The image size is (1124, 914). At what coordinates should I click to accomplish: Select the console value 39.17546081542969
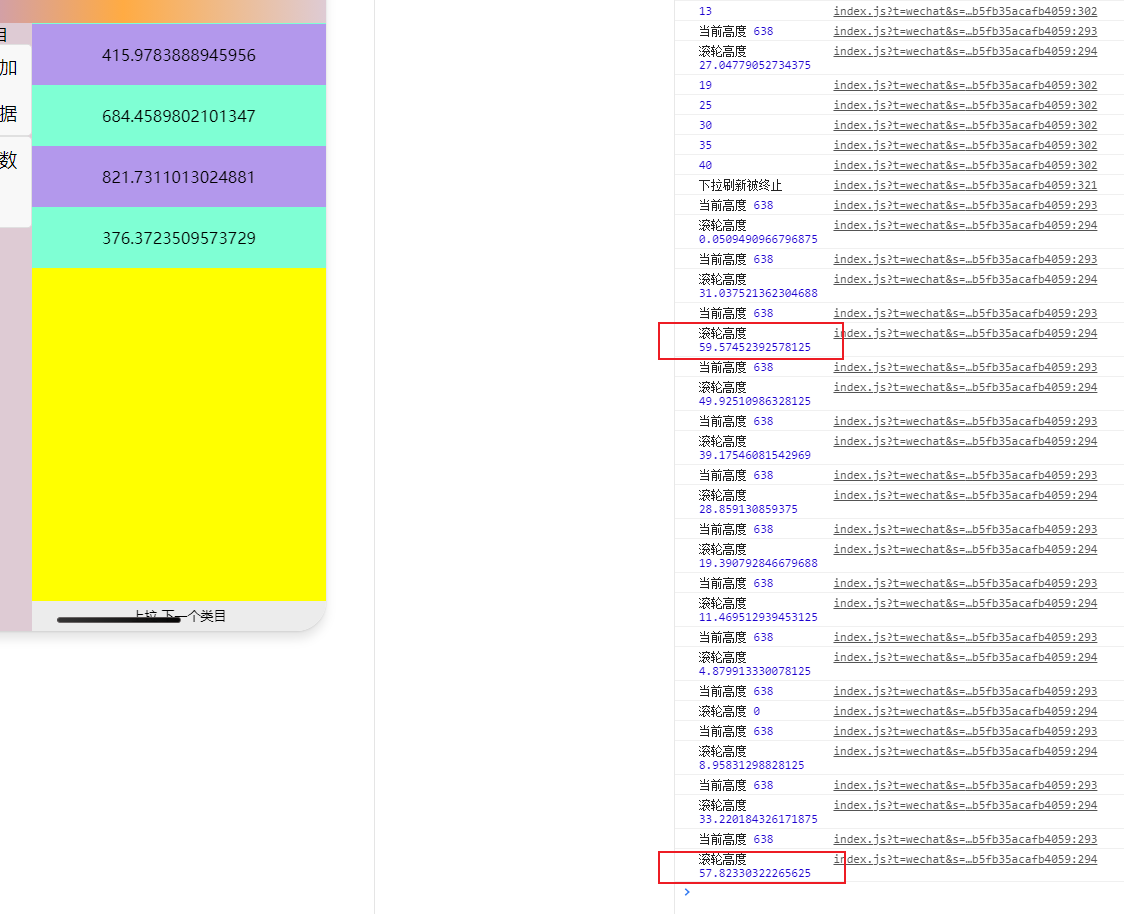(x=755, y=455)
